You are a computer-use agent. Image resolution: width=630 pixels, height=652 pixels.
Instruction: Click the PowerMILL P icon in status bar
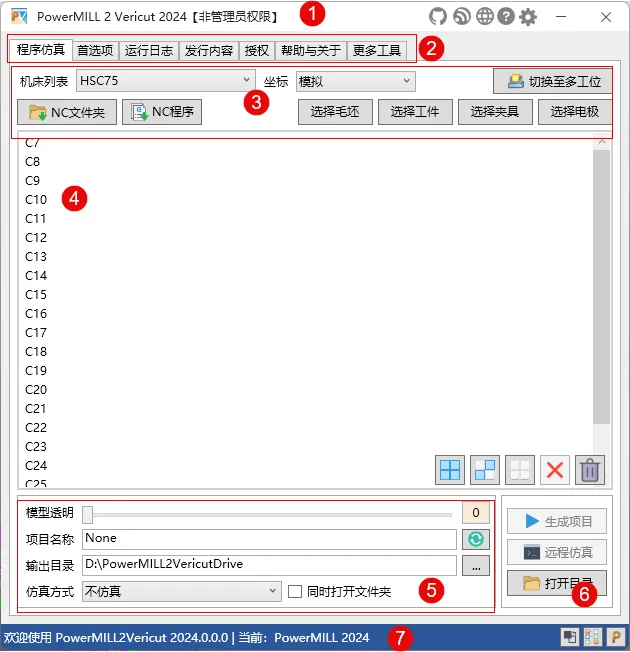click(x=616, y=637)
